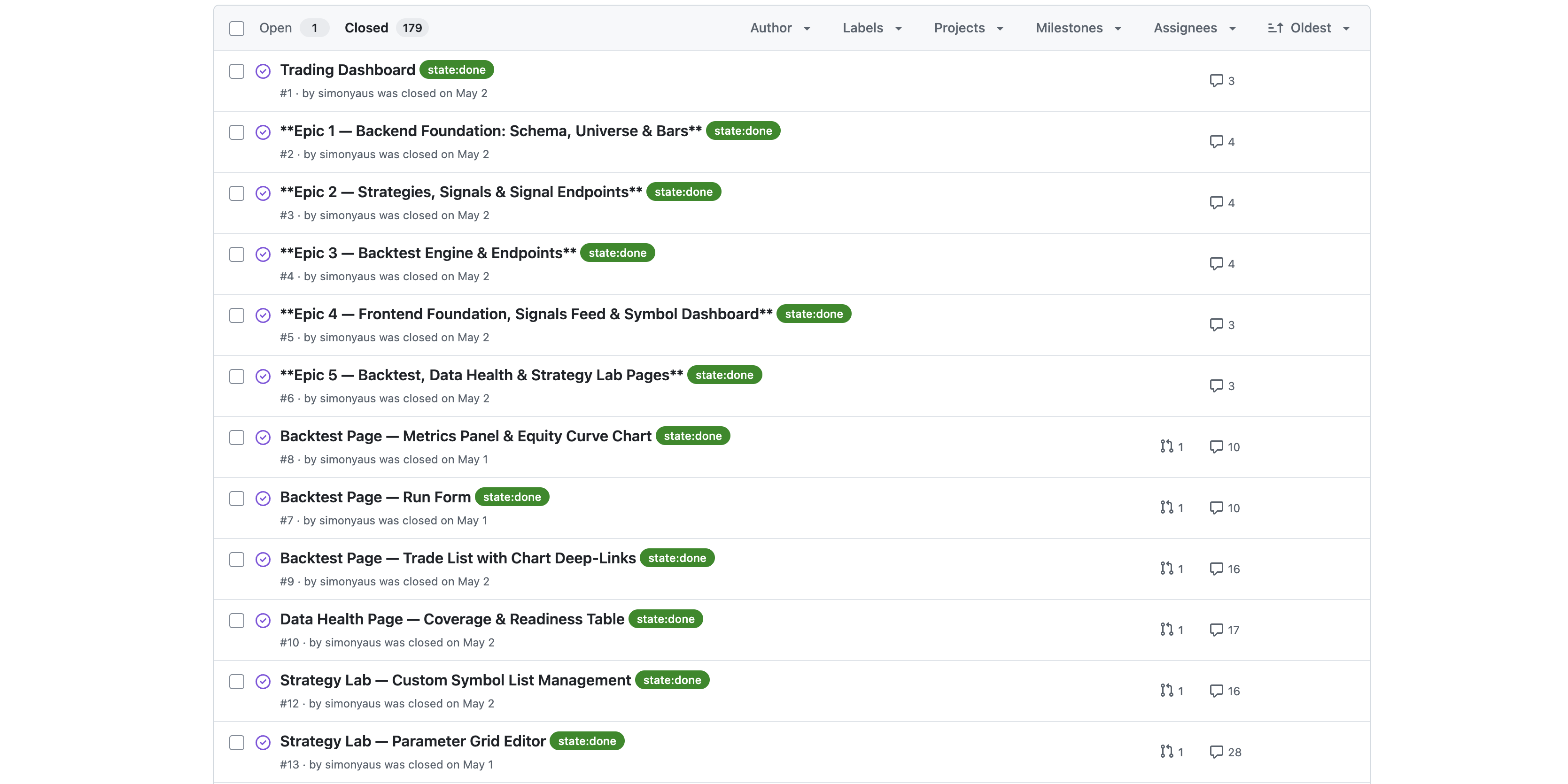The height and width of the screenshot is (784, 1568).
Task: Open 10 comments on Run Form issue
Action: pos(1225,508)
